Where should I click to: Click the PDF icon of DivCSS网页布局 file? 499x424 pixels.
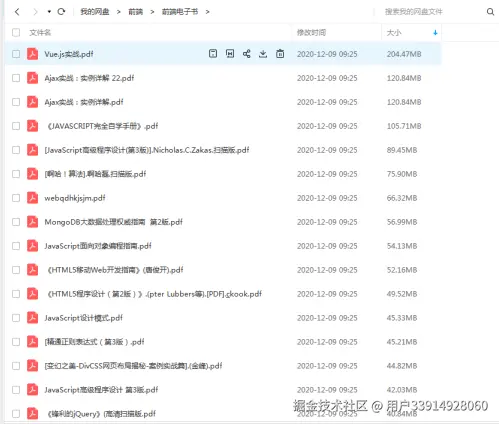coord(32,366)
